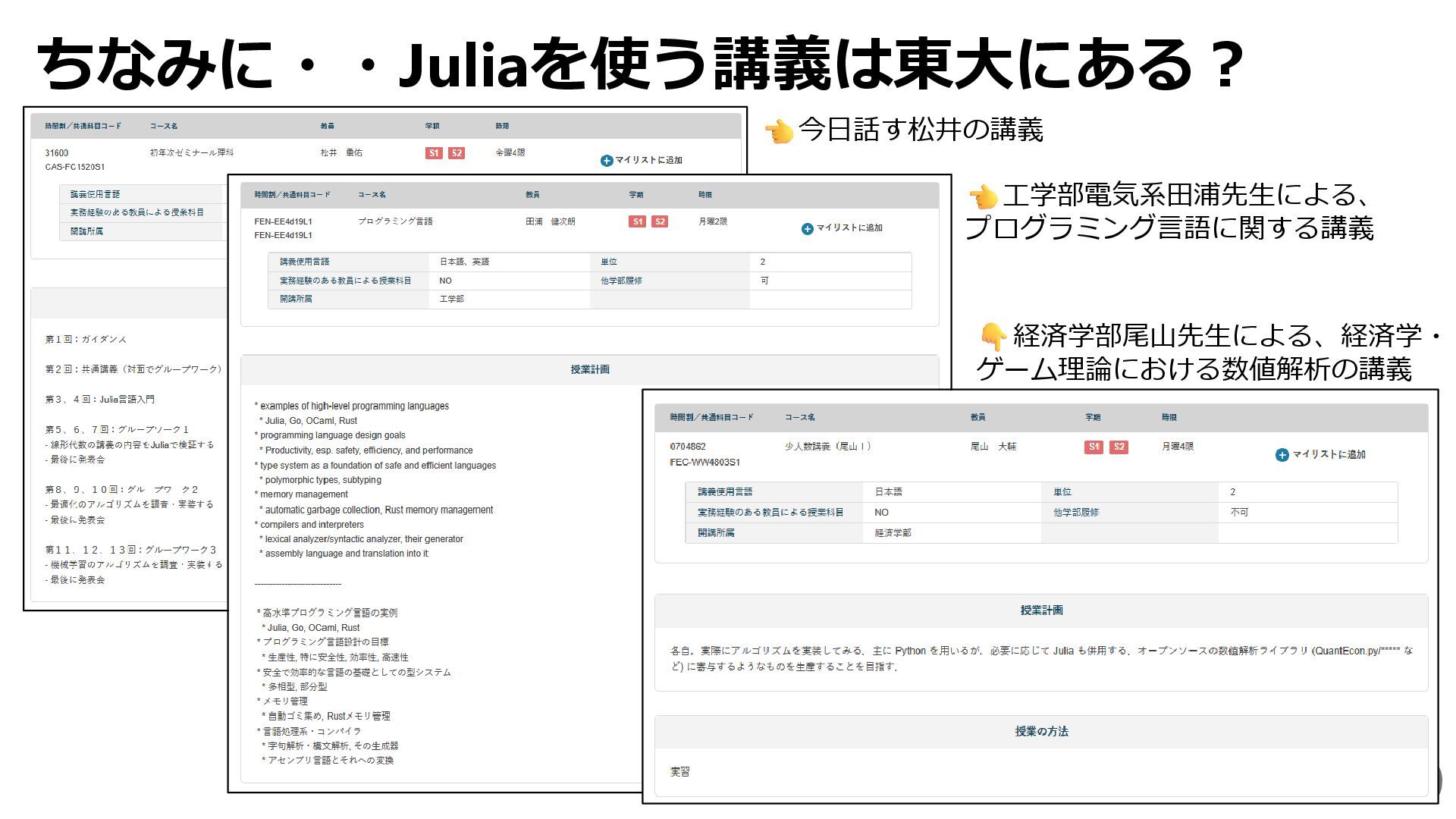
Task: Click S2 badge in 尾山 大輔 row
Action: coord(1119,447)
